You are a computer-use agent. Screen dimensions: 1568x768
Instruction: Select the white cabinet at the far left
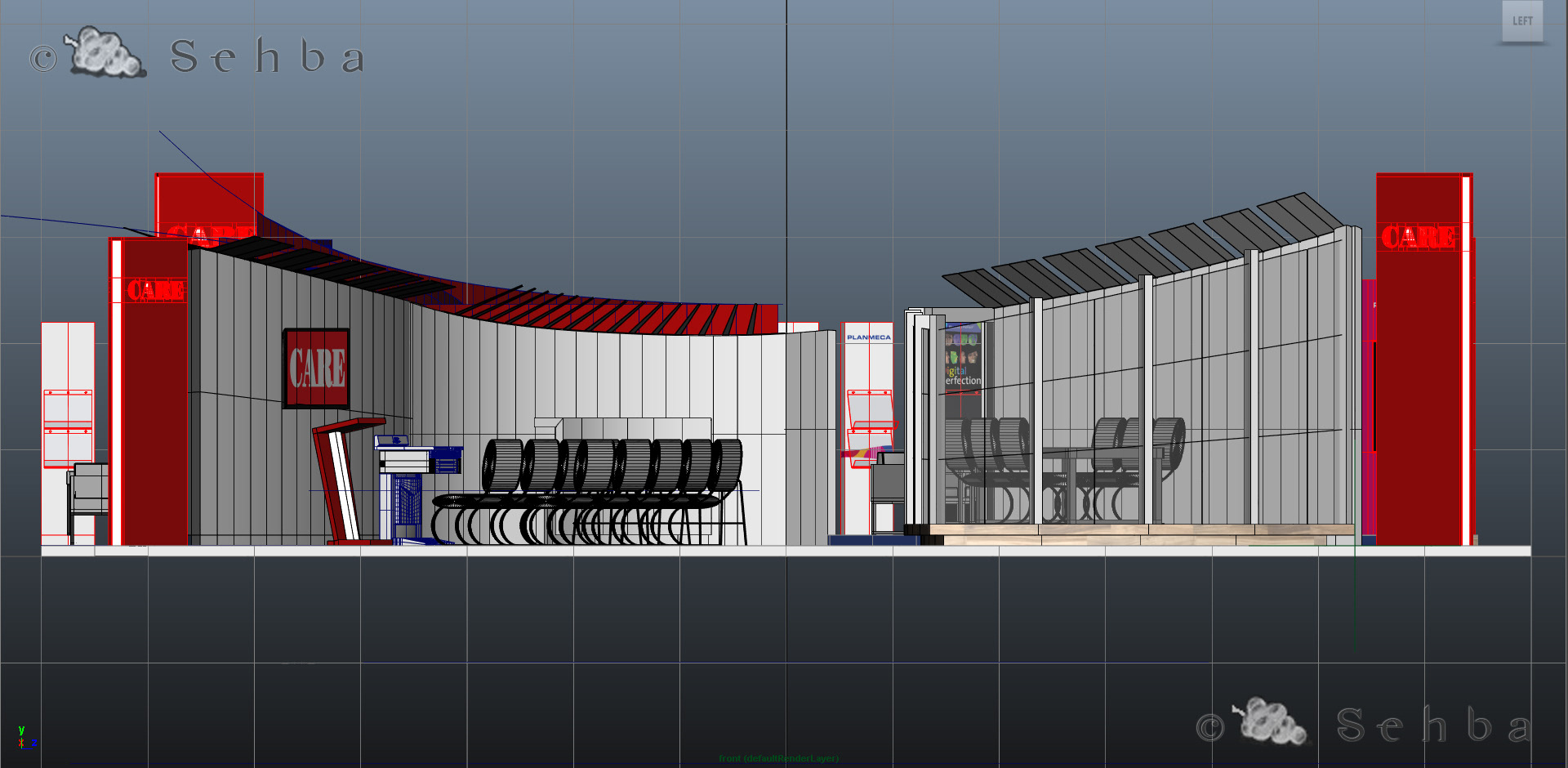(68, 433)
